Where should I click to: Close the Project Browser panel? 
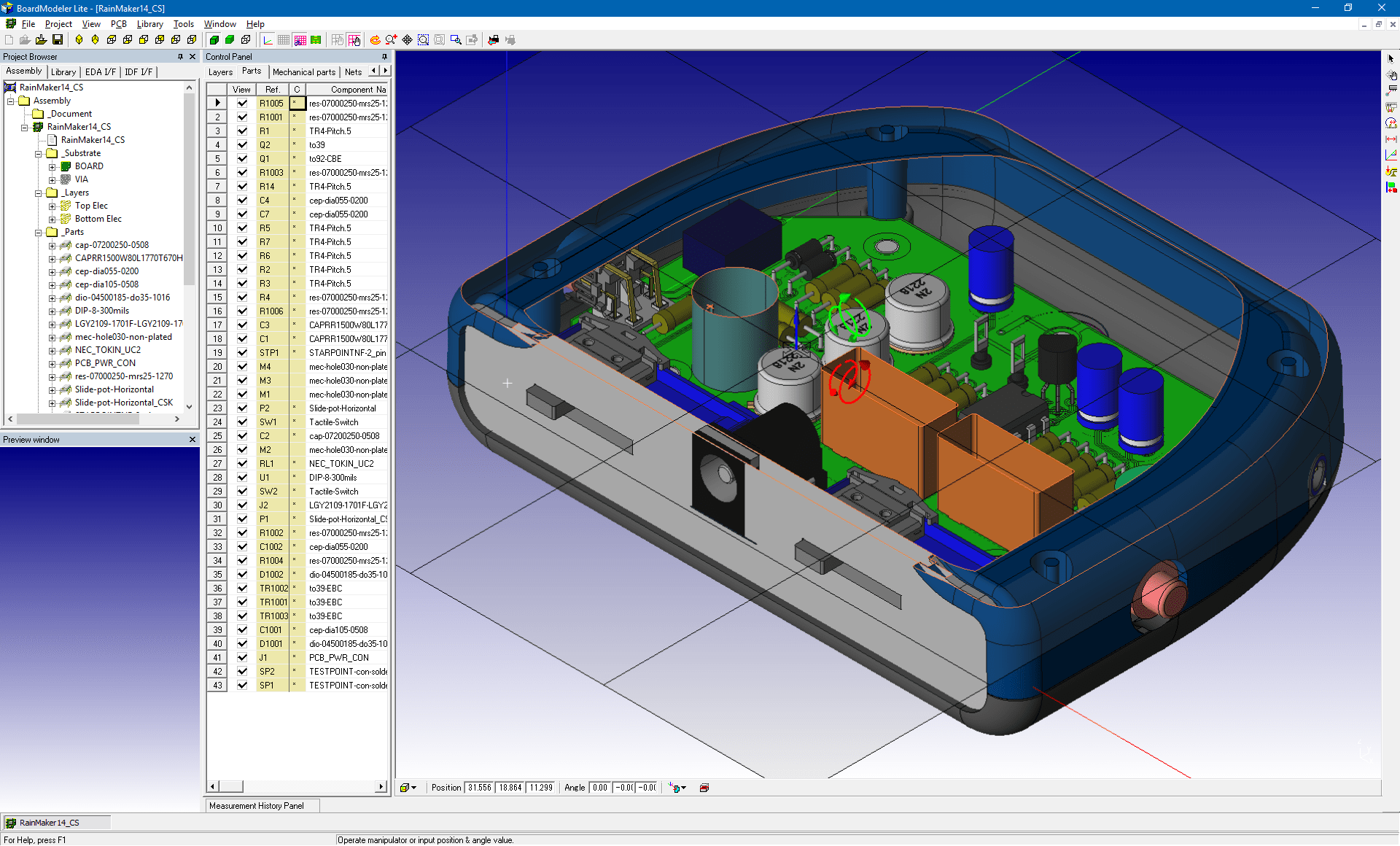192,56
